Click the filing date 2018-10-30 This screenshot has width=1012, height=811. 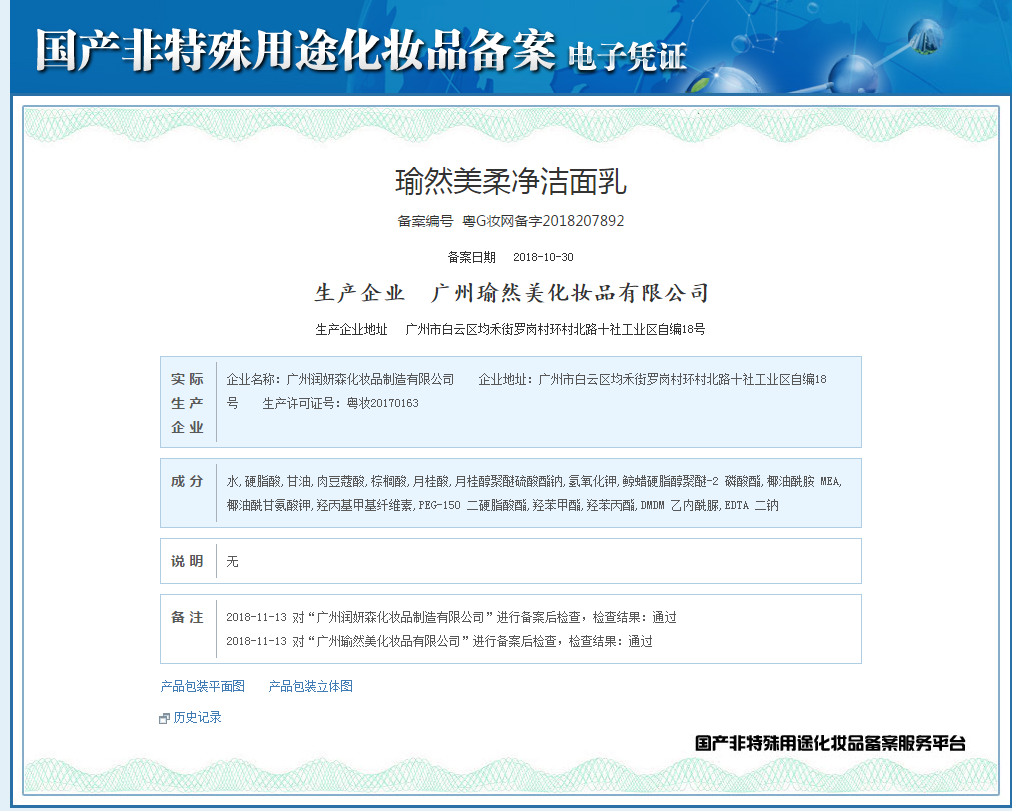pos(543,257)
